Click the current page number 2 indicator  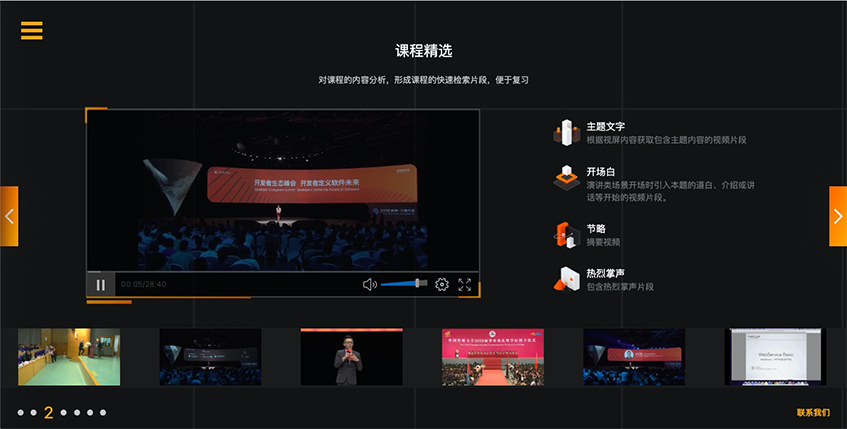click(x=48, y=412)
